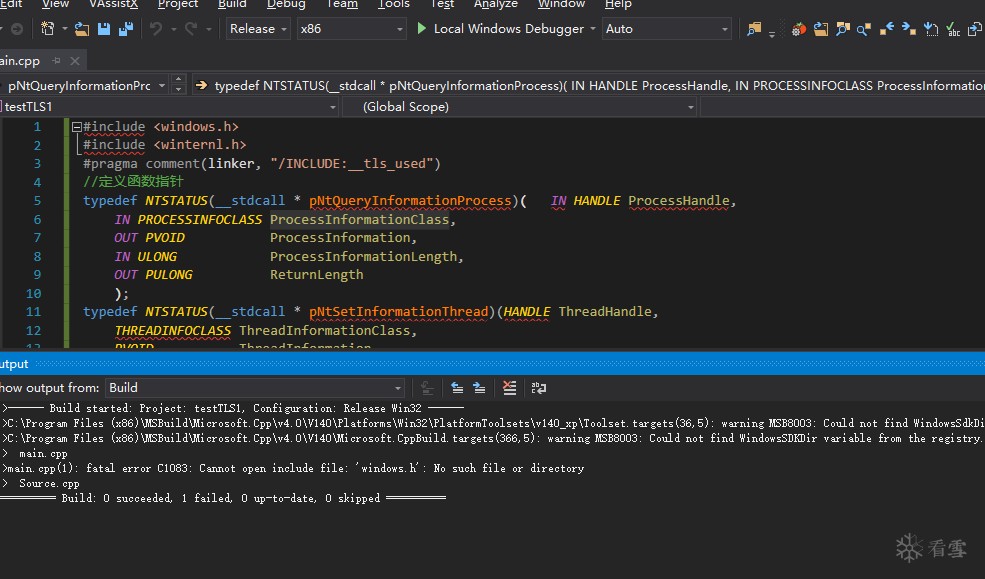Open the Debug menu
This screenshot has width=985, height=579.
coord(286,4)
